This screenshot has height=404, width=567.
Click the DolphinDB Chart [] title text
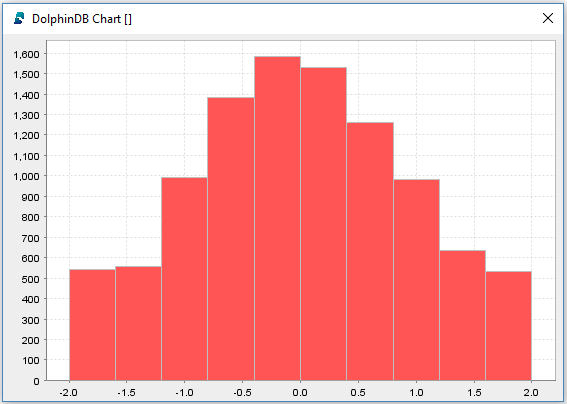(x=82, y=19)
